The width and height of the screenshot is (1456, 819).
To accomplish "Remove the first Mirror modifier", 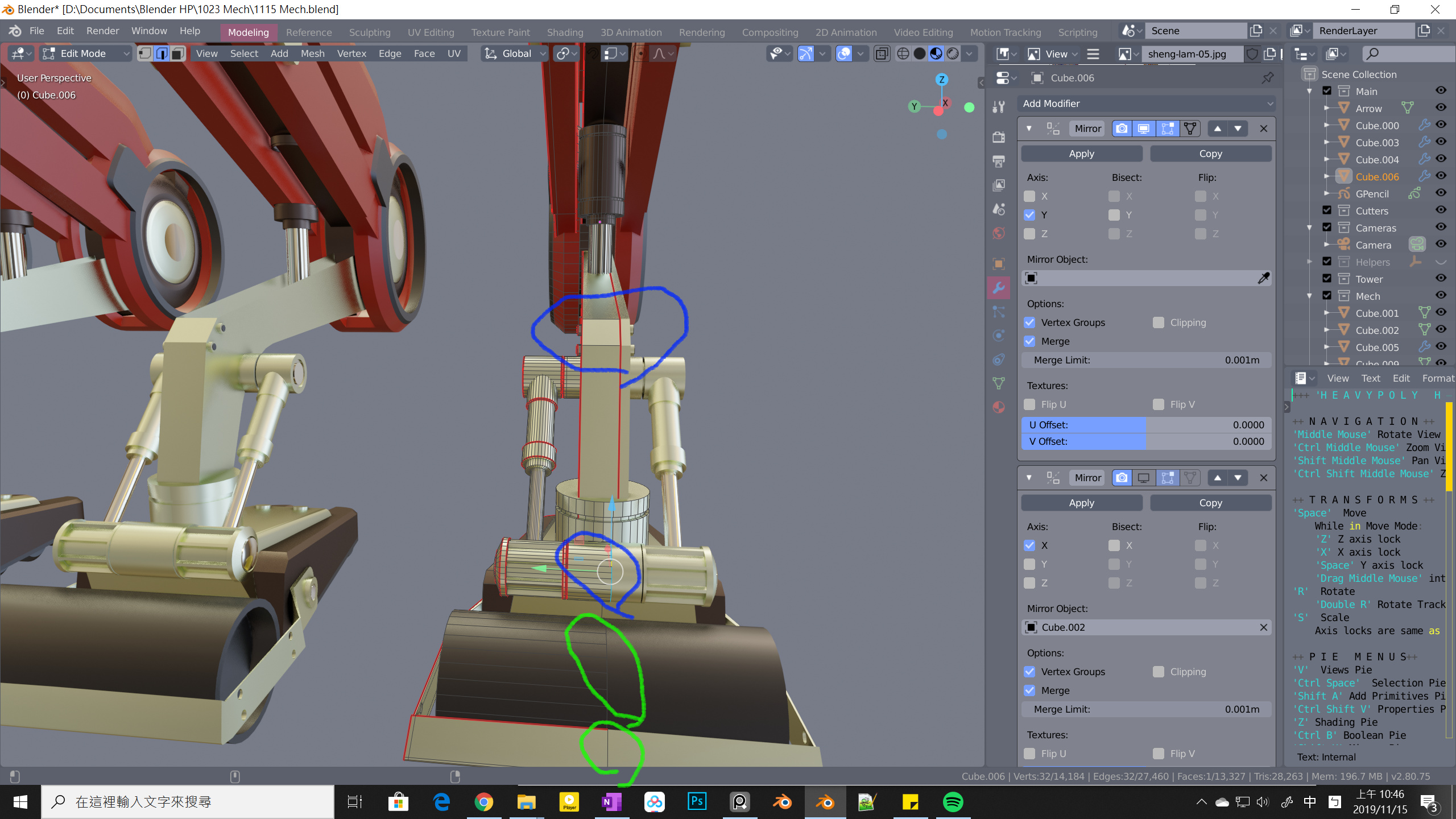I will pyautogui.click(x=1263, y=129).
